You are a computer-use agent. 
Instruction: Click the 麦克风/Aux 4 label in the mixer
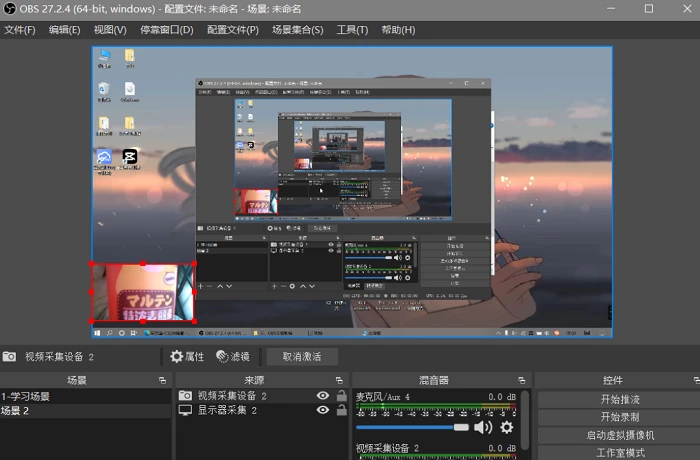(x=383, y=397)
